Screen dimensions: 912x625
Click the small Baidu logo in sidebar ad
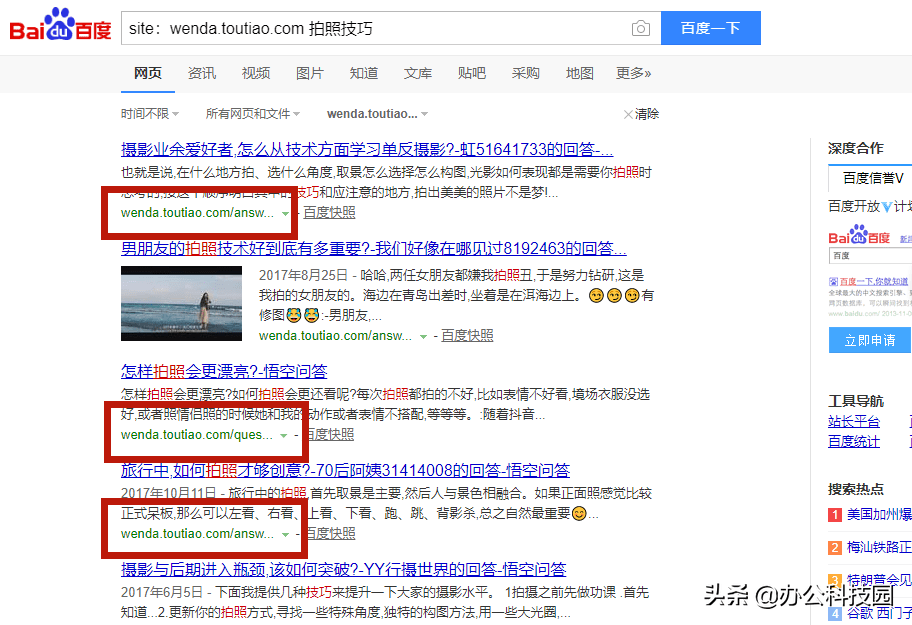click(859, 235)
